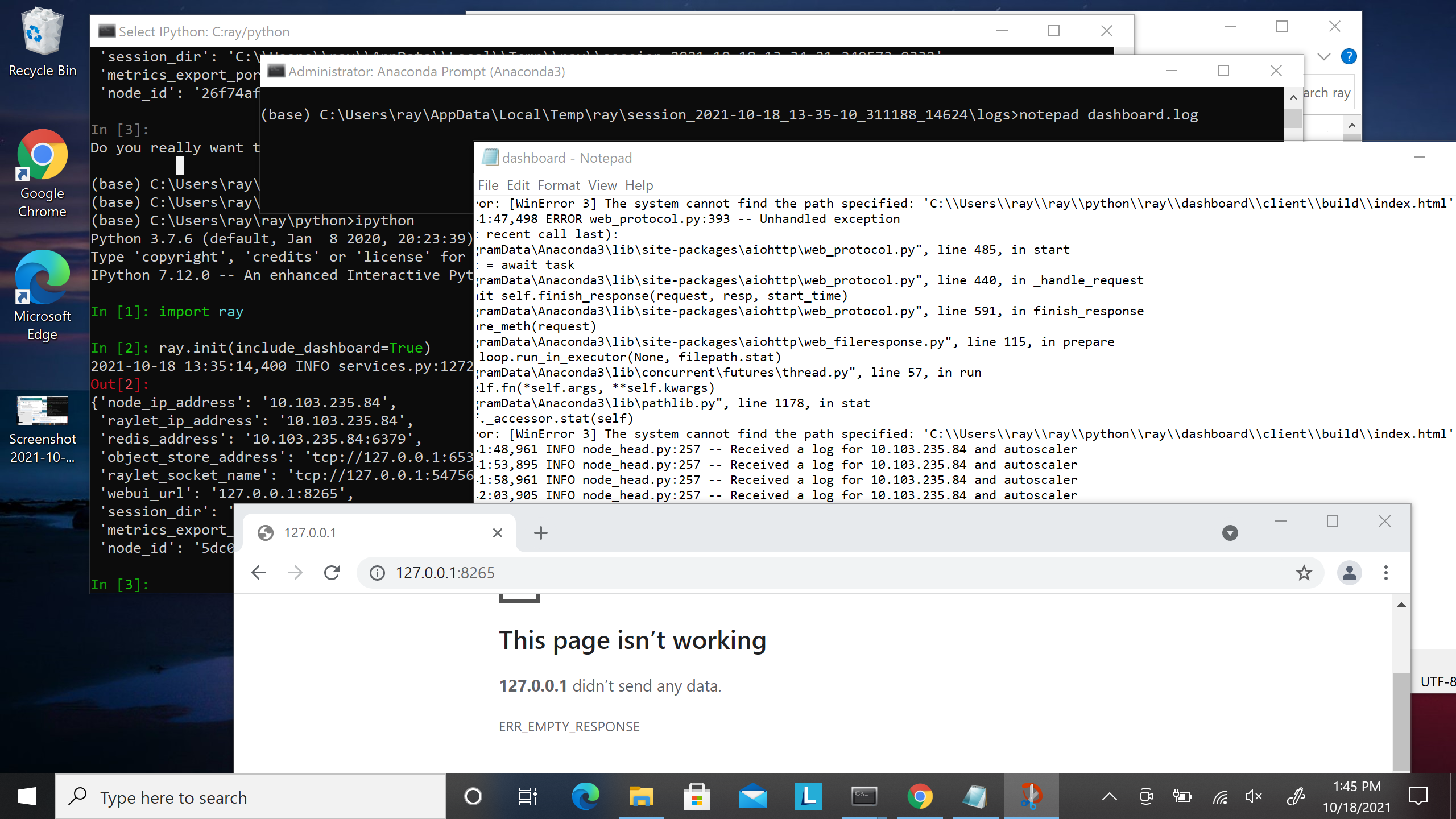Image resolution: width=1456 pixels, height=819 pixels.
Task: Go back in Chrome browser
Action: pos(259,573)
